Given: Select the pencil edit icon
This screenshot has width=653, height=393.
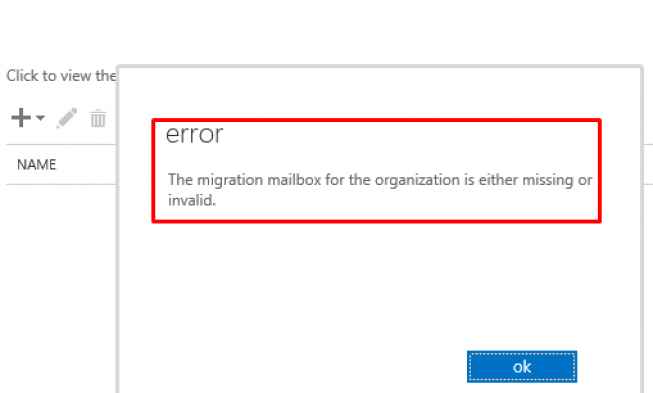Looking at the screenshot, I should coord(67,118).
